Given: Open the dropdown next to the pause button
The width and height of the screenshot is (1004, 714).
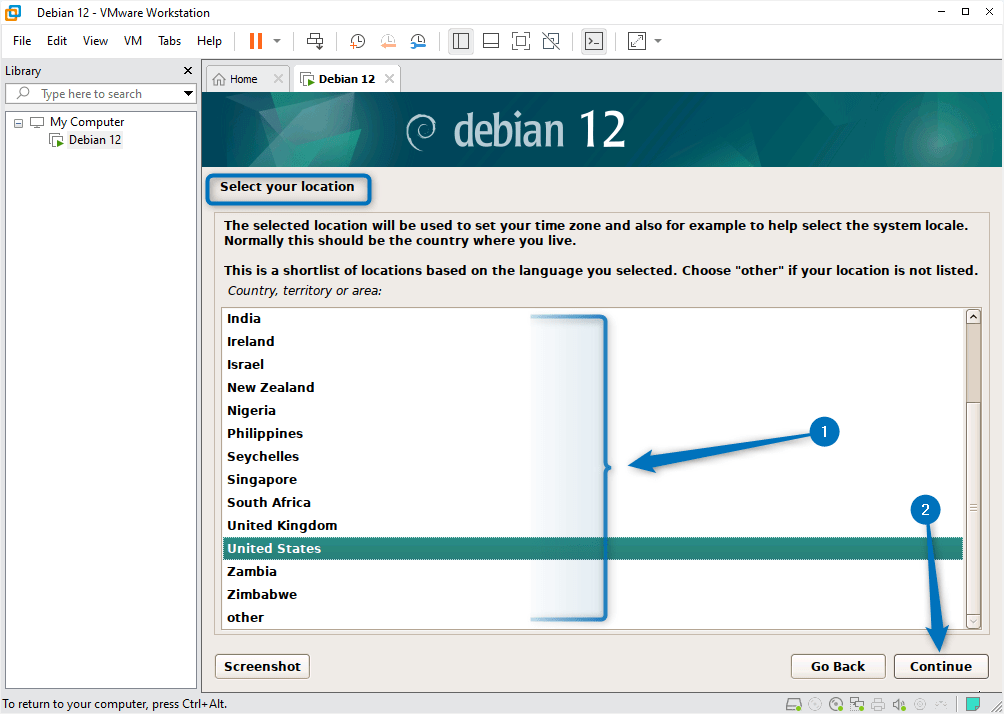Looking at the screenshot, I should [x=276, y=41].
